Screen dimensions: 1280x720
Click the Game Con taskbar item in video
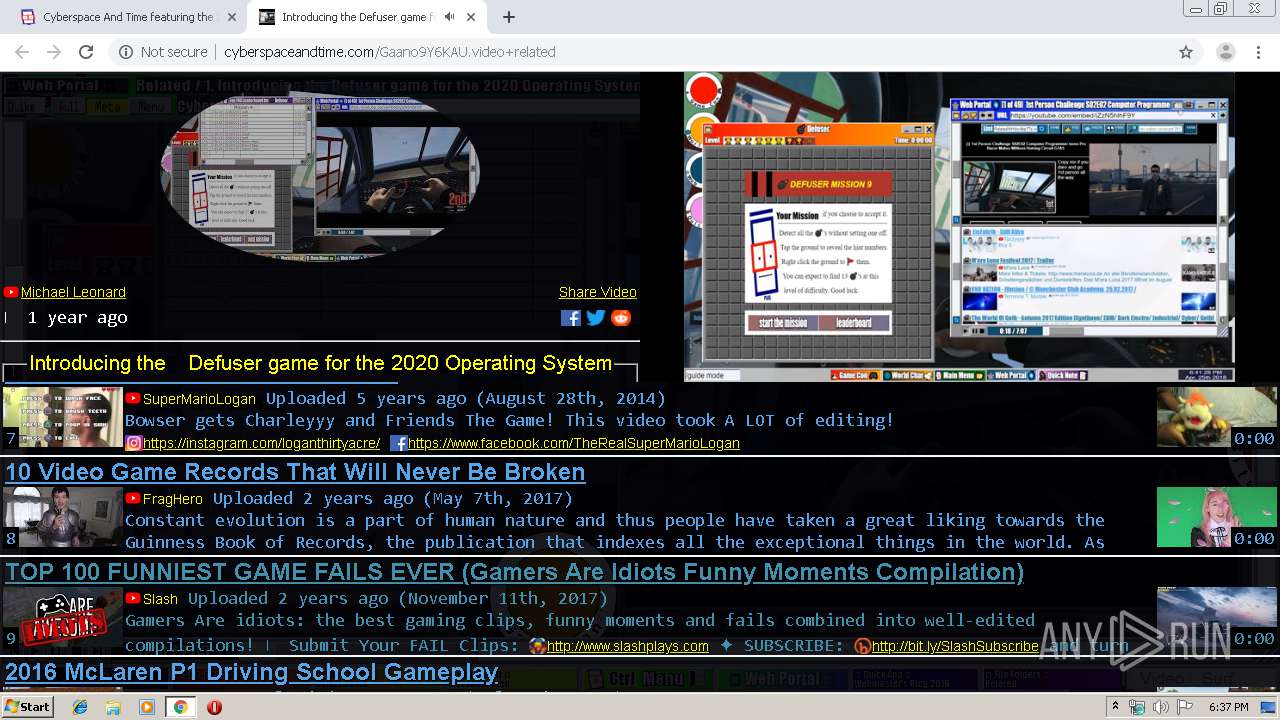(854, 376)
